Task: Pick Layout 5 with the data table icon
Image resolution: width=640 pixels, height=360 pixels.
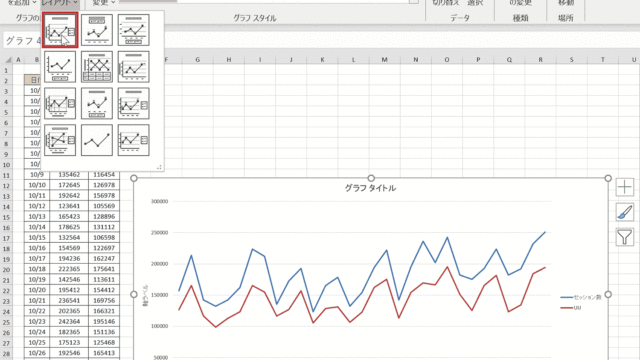Action: (x=97, y=67)
